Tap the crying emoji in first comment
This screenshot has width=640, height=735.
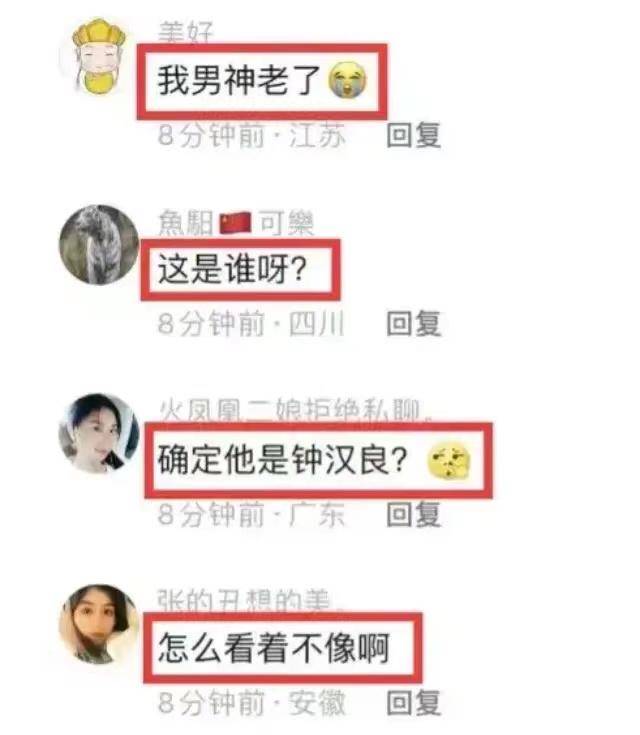[347, 81]
